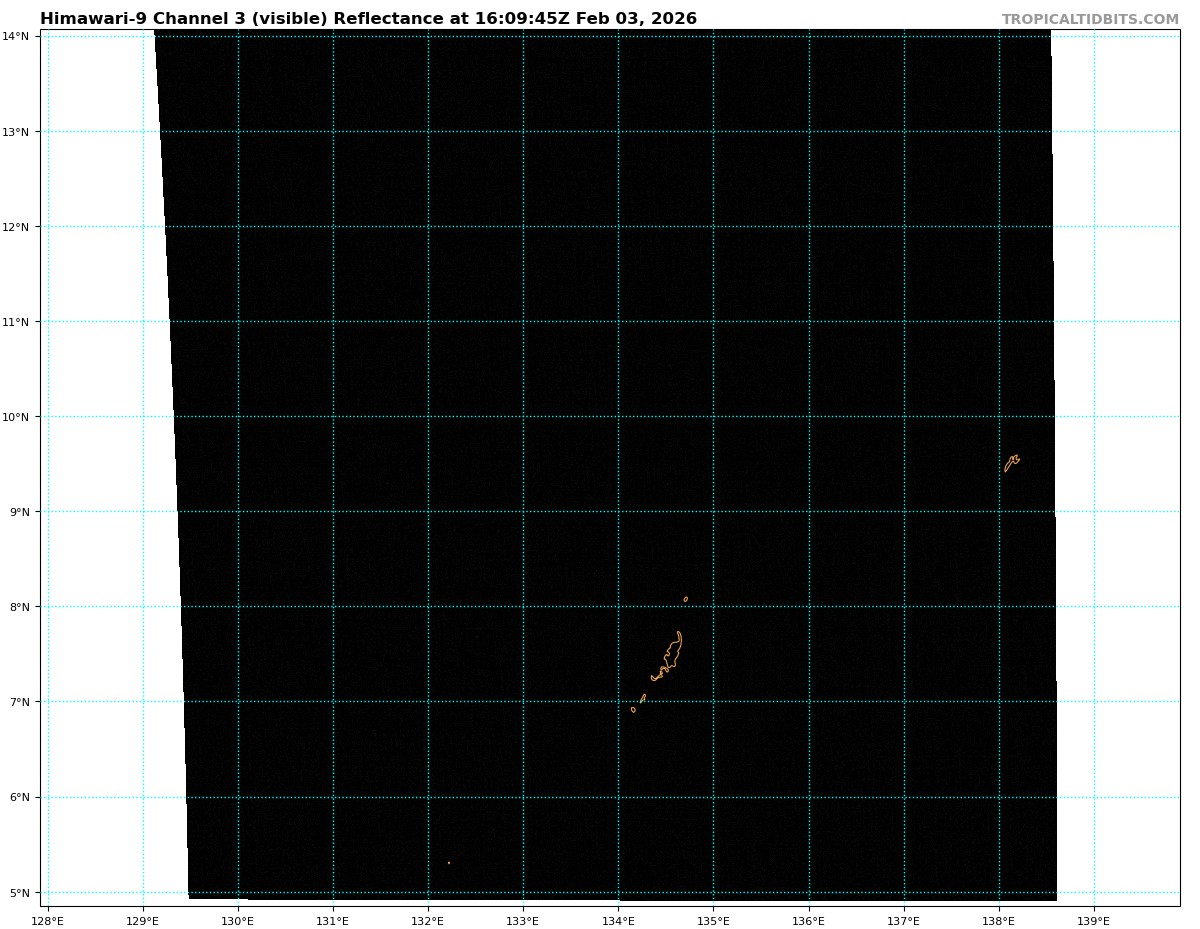
Task: Click the 129°E longitude axis label
Action: 143,920
